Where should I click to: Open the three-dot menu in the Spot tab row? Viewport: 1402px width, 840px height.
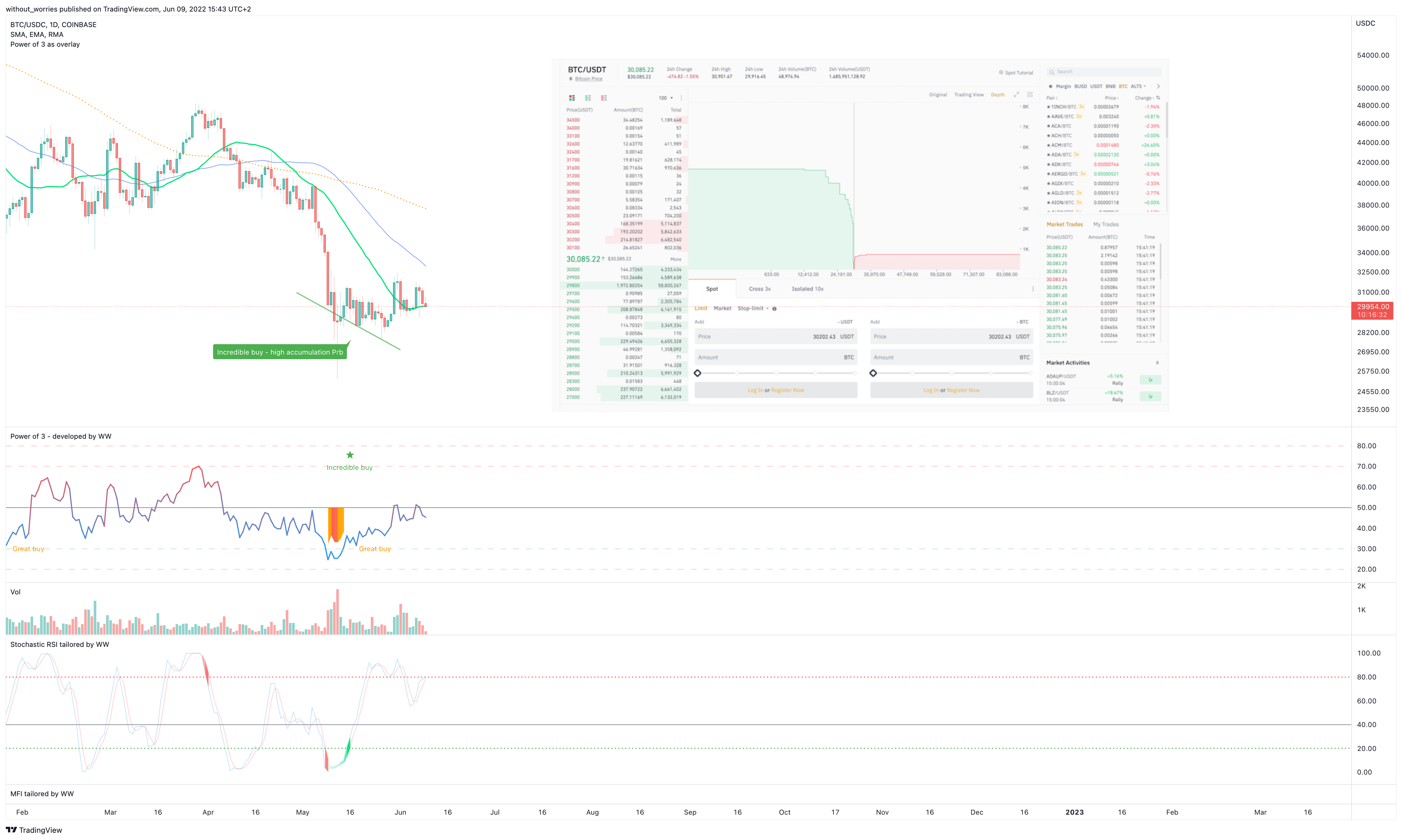click(1033, 289)
